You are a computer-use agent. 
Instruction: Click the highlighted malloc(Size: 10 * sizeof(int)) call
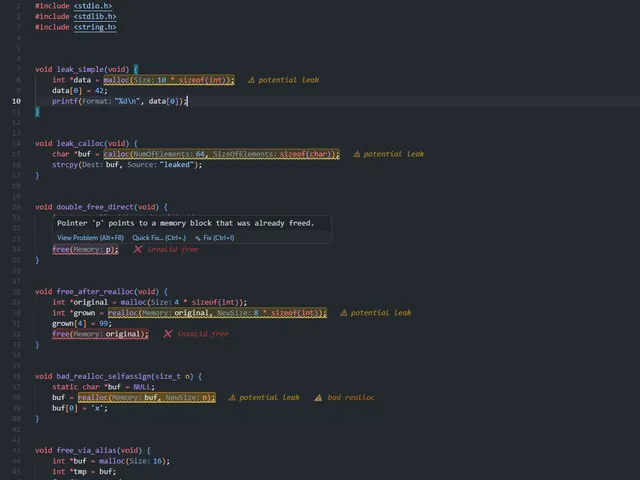tap(169, 80)
